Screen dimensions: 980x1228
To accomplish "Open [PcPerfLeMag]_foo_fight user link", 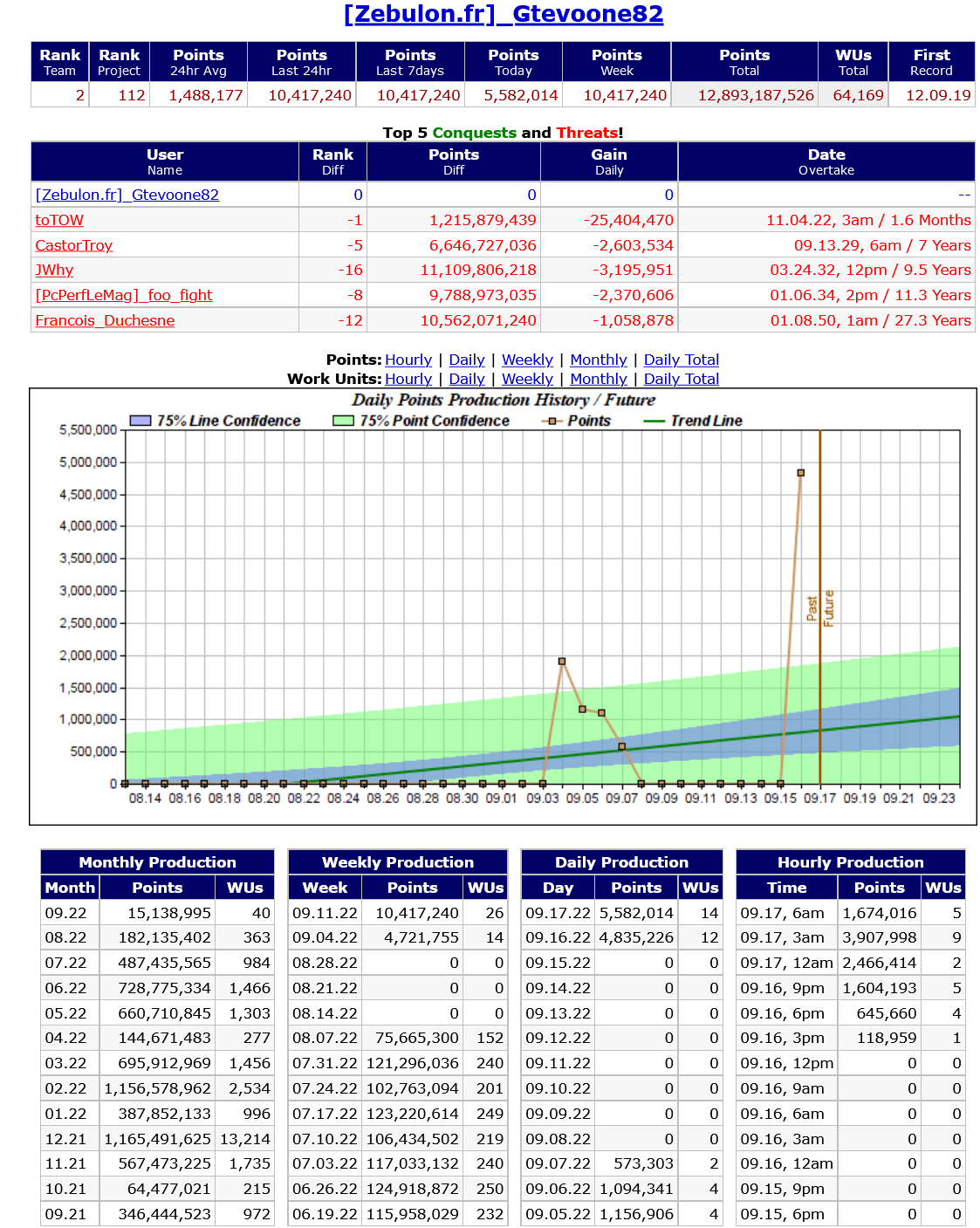I will coord(123,295).
